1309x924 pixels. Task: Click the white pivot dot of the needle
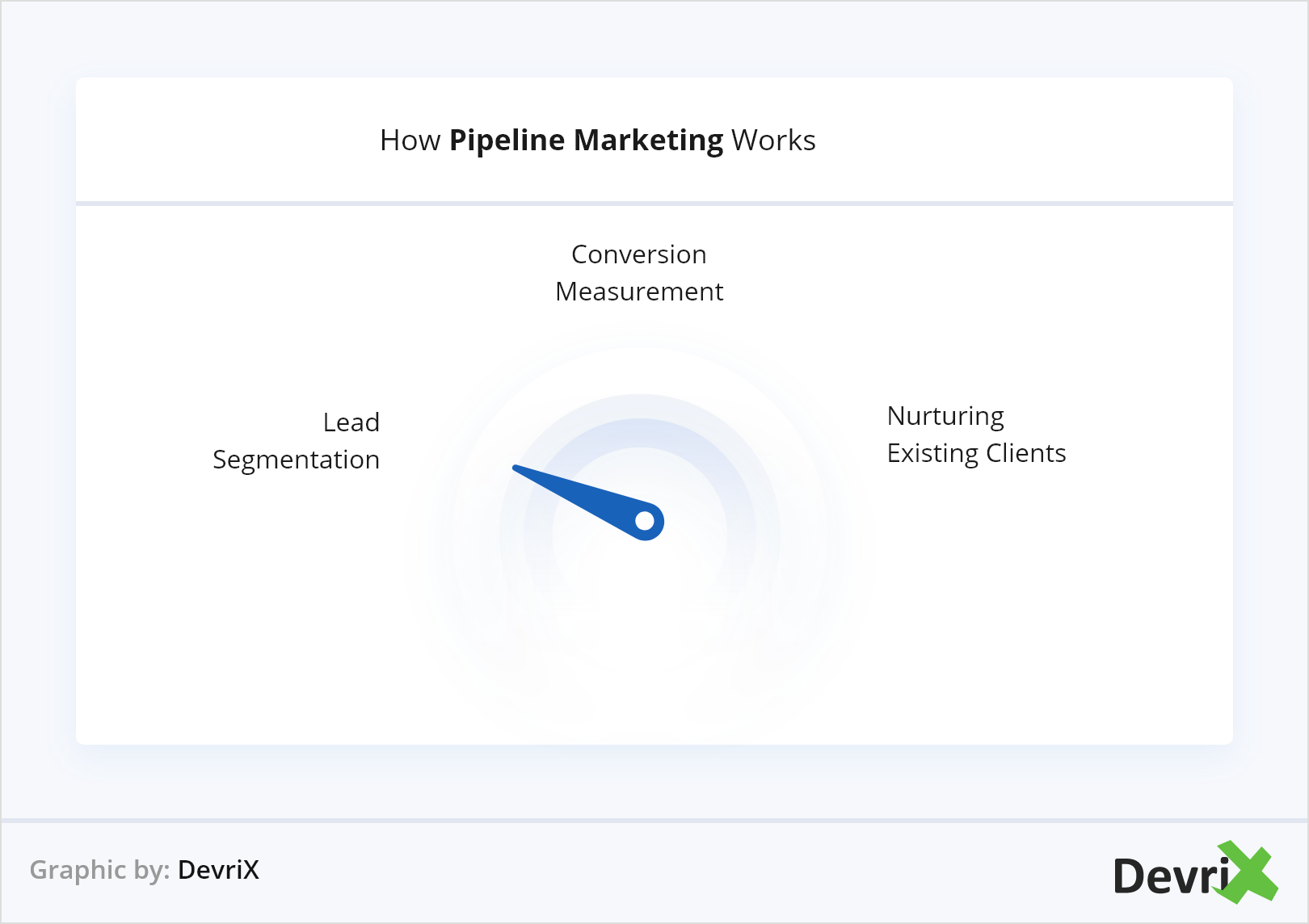[x=645, y=522]
